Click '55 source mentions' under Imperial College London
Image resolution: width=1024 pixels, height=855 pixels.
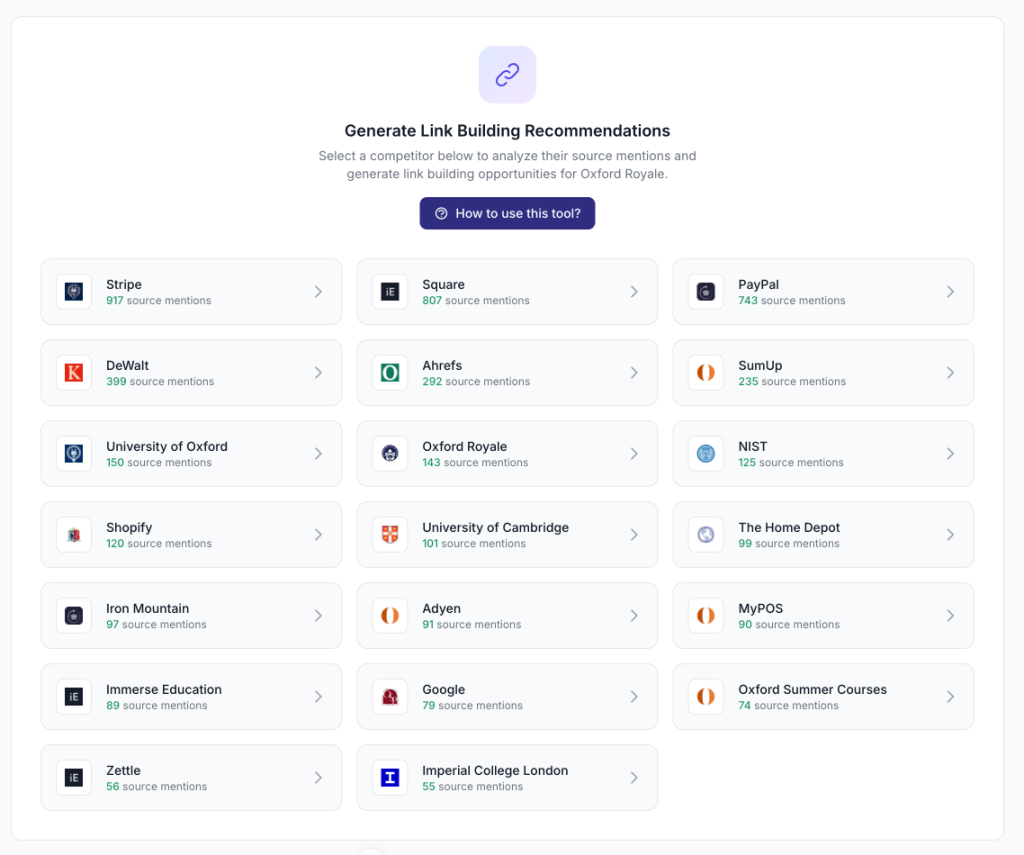pos(472,786)
